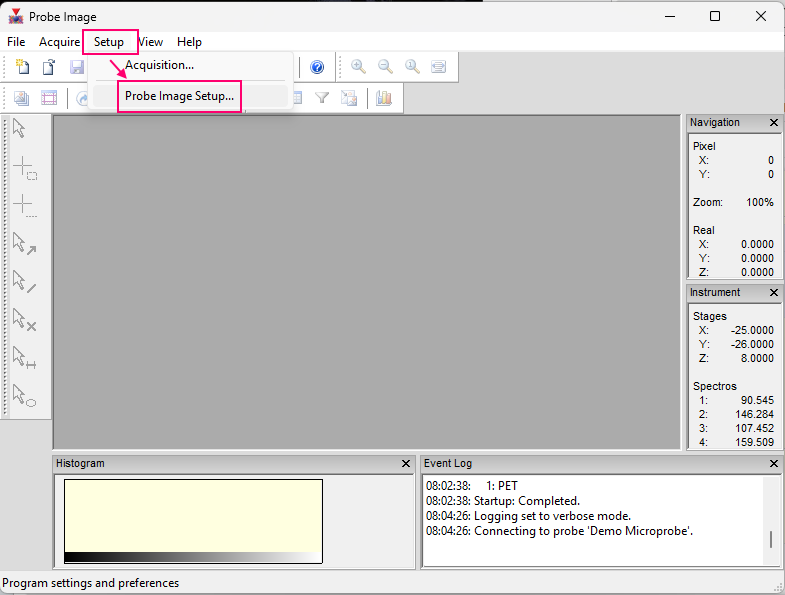
Task: Close the Navigation panel
Action: coord(774,123)
